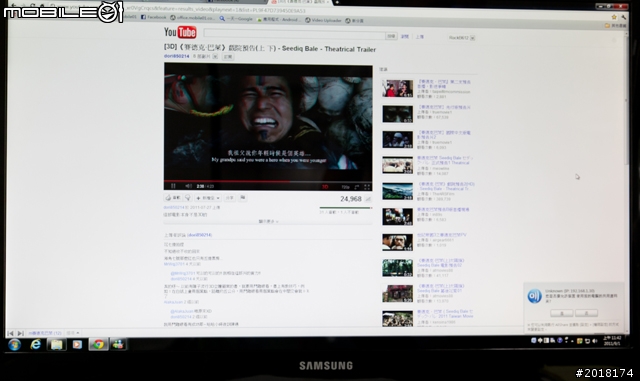Image resolution: width=640 pixels, height=381 pixels.
Task: Mute the video using the speaker icon
Action: (x=188, y=186)
